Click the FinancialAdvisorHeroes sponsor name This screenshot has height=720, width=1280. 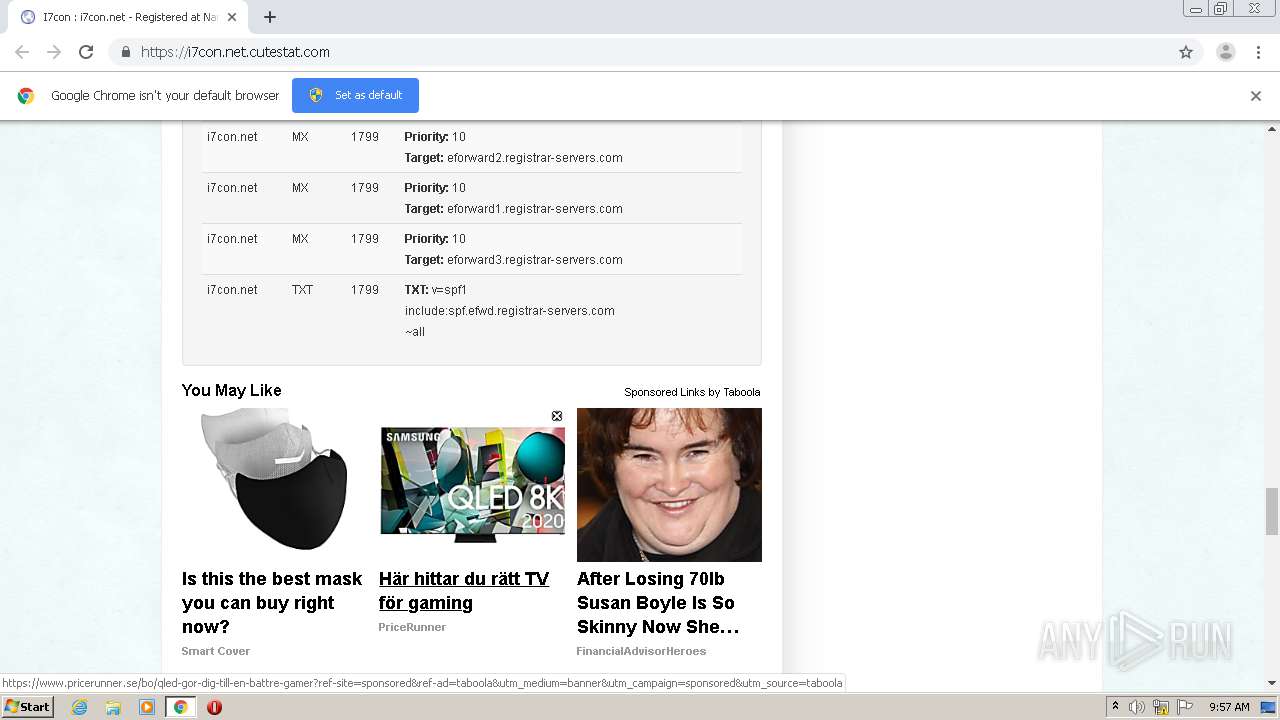pyautogui.click(x=641, y=651)
